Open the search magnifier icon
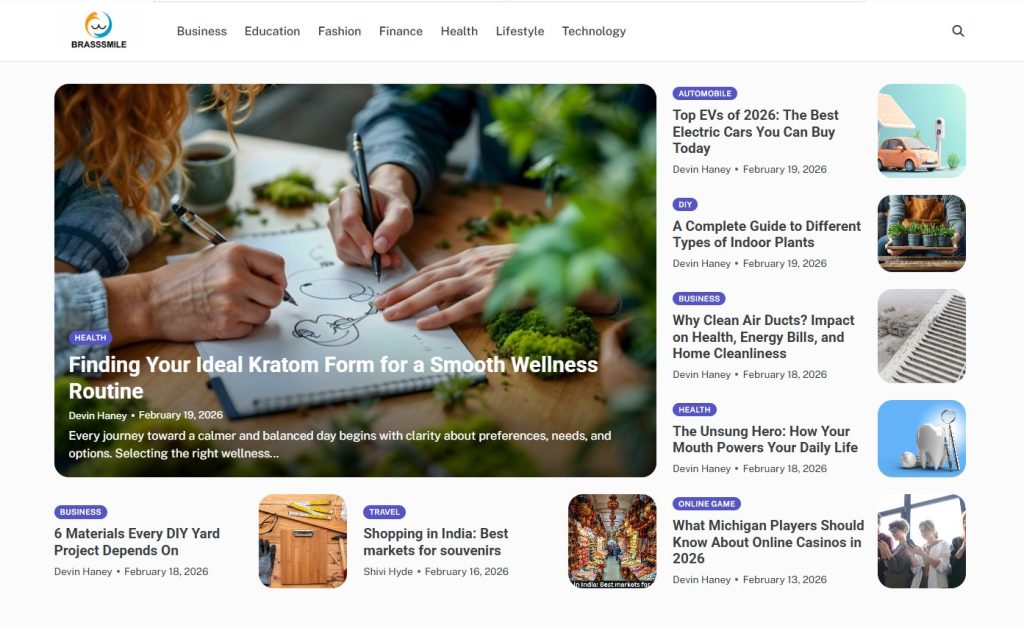This screenshot has width=1024, height=628. 957,31
